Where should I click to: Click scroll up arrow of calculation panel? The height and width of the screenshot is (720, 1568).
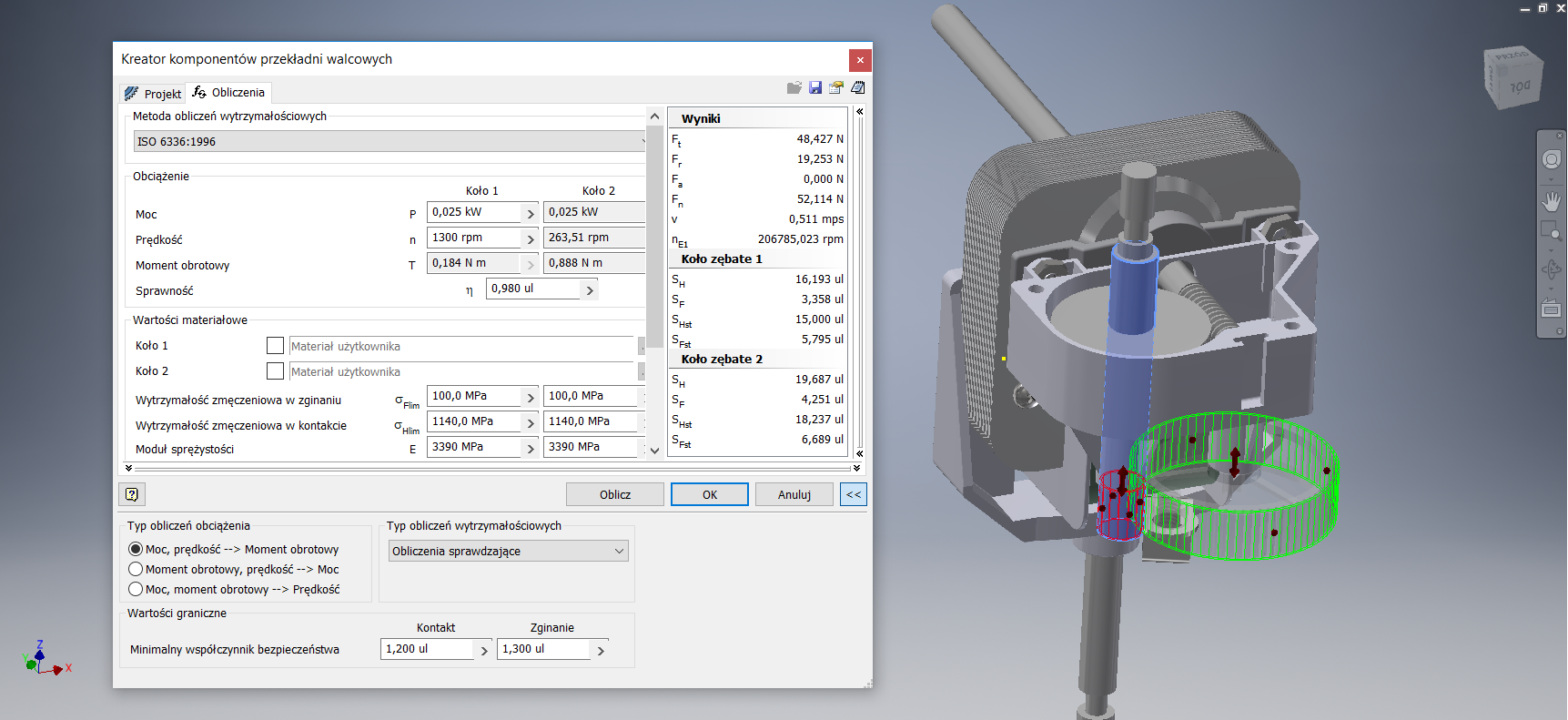pyautogui.click(x=654, y=117)
